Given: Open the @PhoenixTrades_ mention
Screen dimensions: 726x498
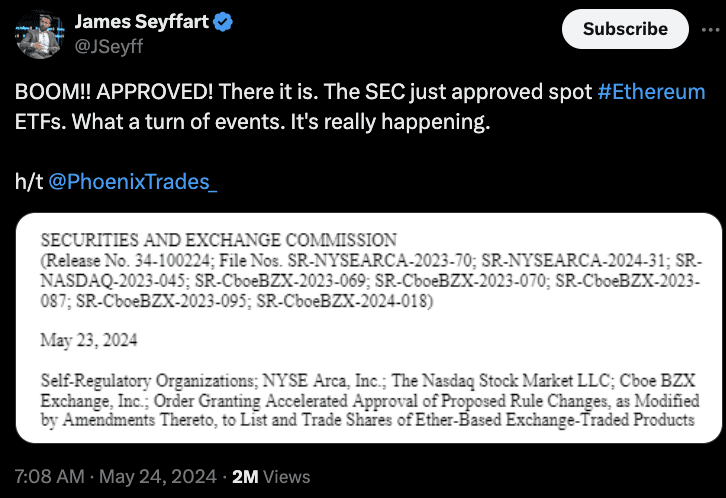Looking at the screenshot, I should [x=132, y=182].
